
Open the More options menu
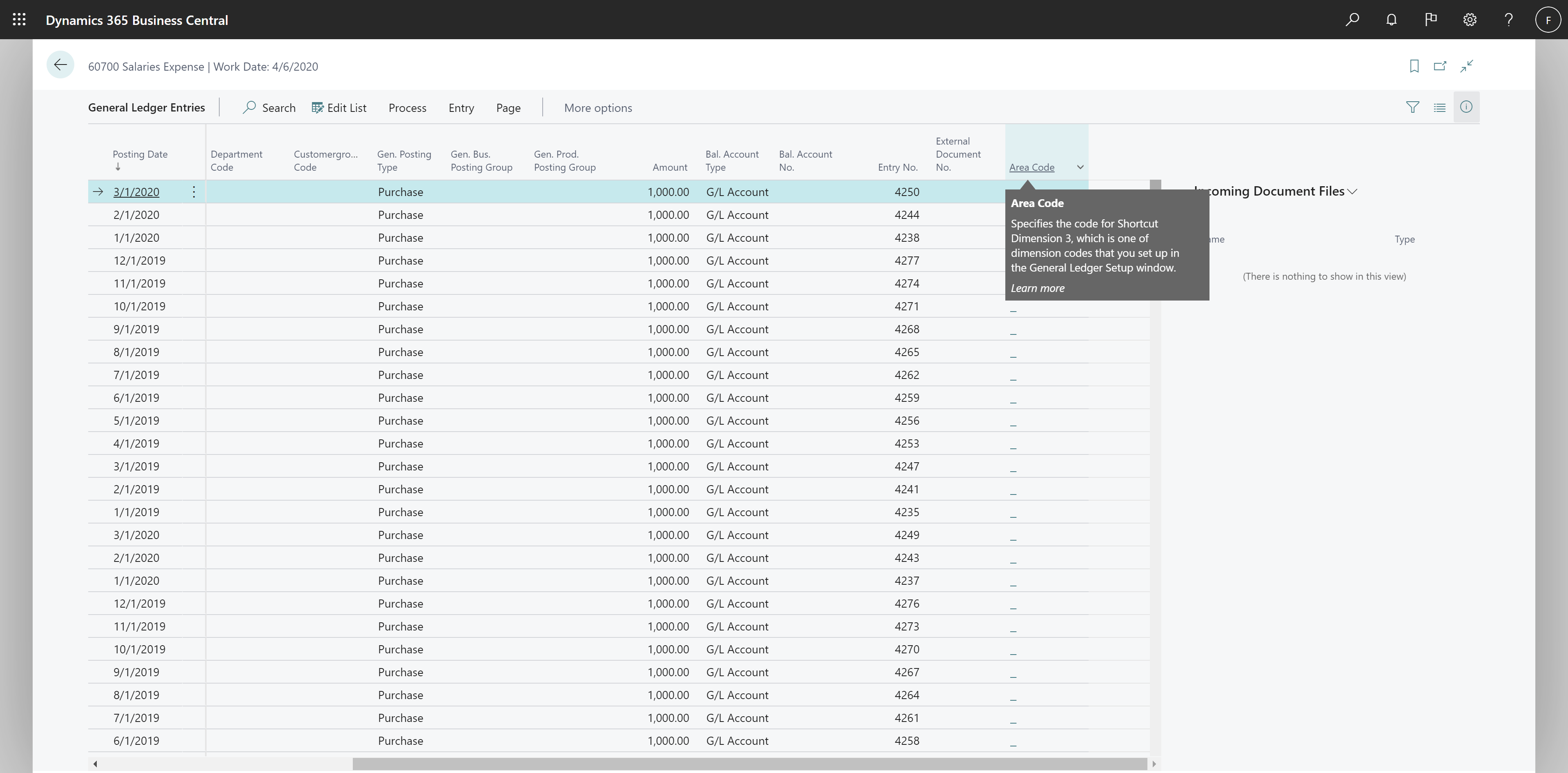(597, 107)
